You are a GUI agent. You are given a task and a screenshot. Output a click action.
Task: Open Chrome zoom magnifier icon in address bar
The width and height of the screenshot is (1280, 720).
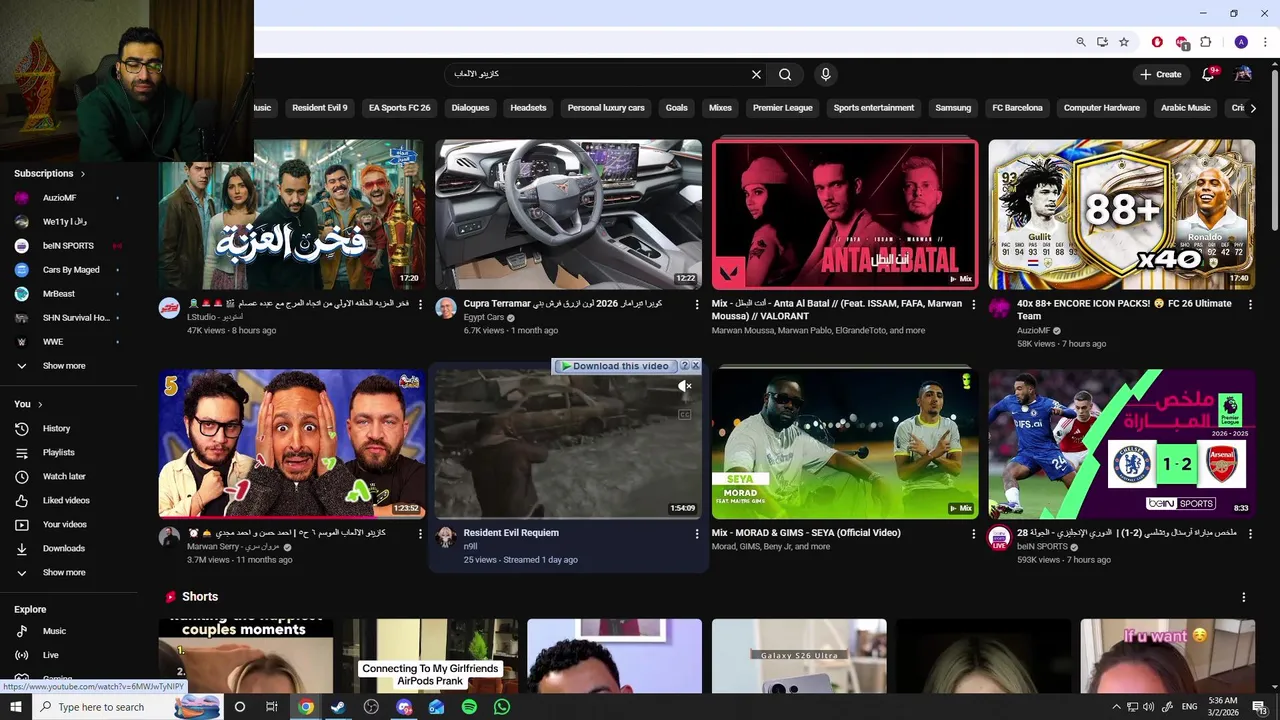[1081, 42]
